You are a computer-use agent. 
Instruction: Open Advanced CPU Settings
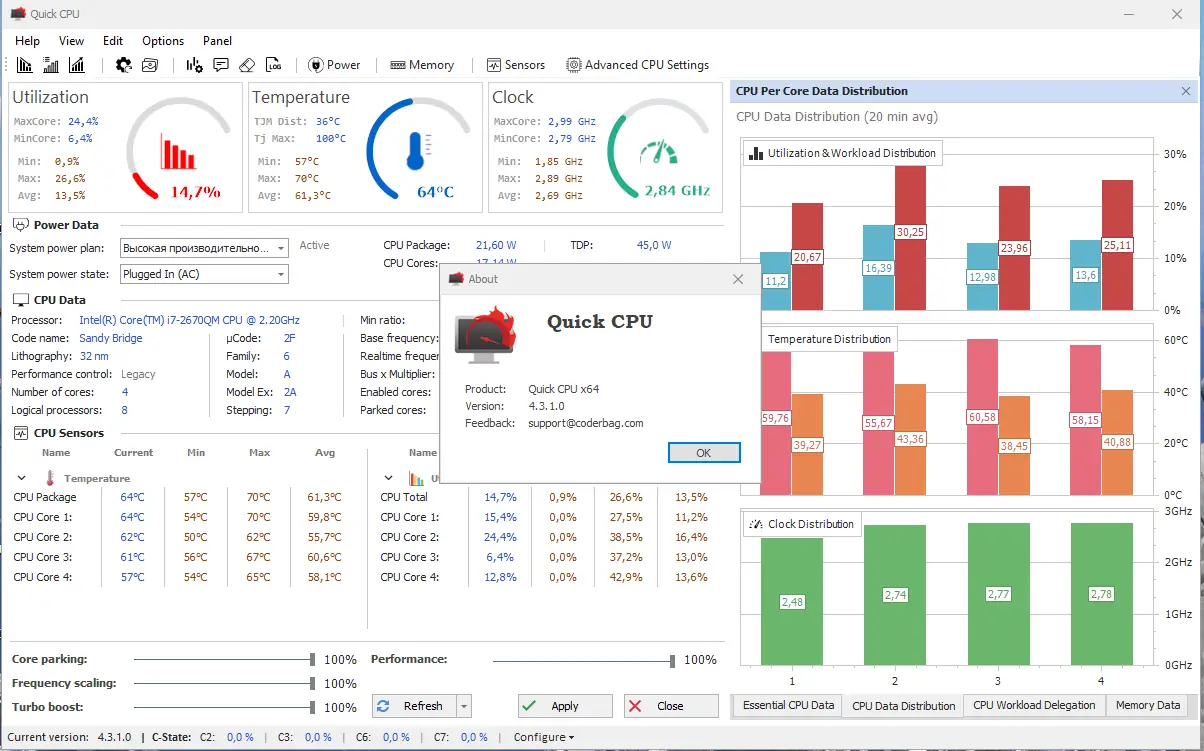pos(638,65)
